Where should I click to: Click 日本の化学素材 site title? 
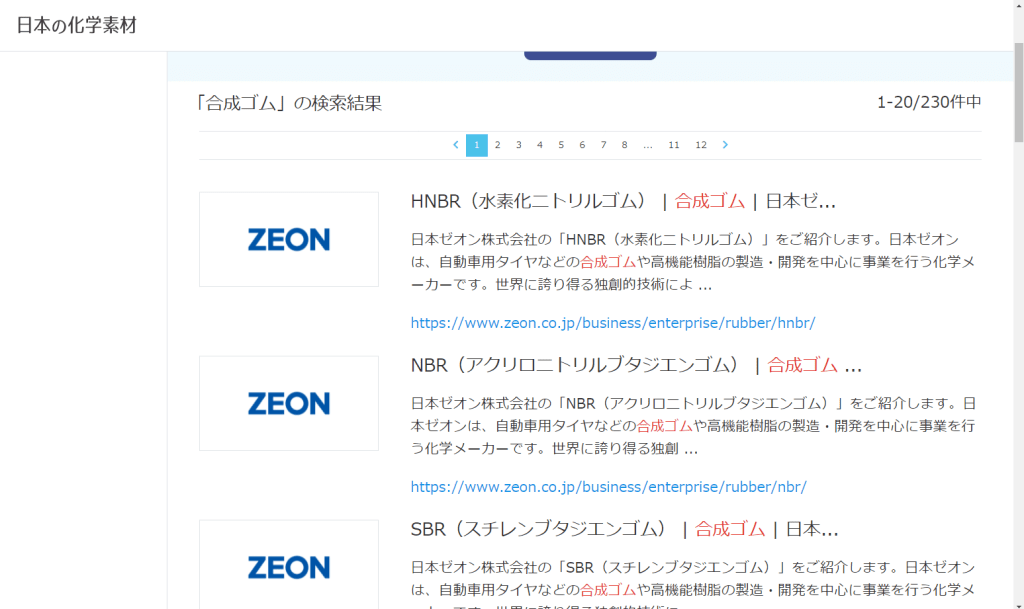pyautogui.click(x=77, y=25)
